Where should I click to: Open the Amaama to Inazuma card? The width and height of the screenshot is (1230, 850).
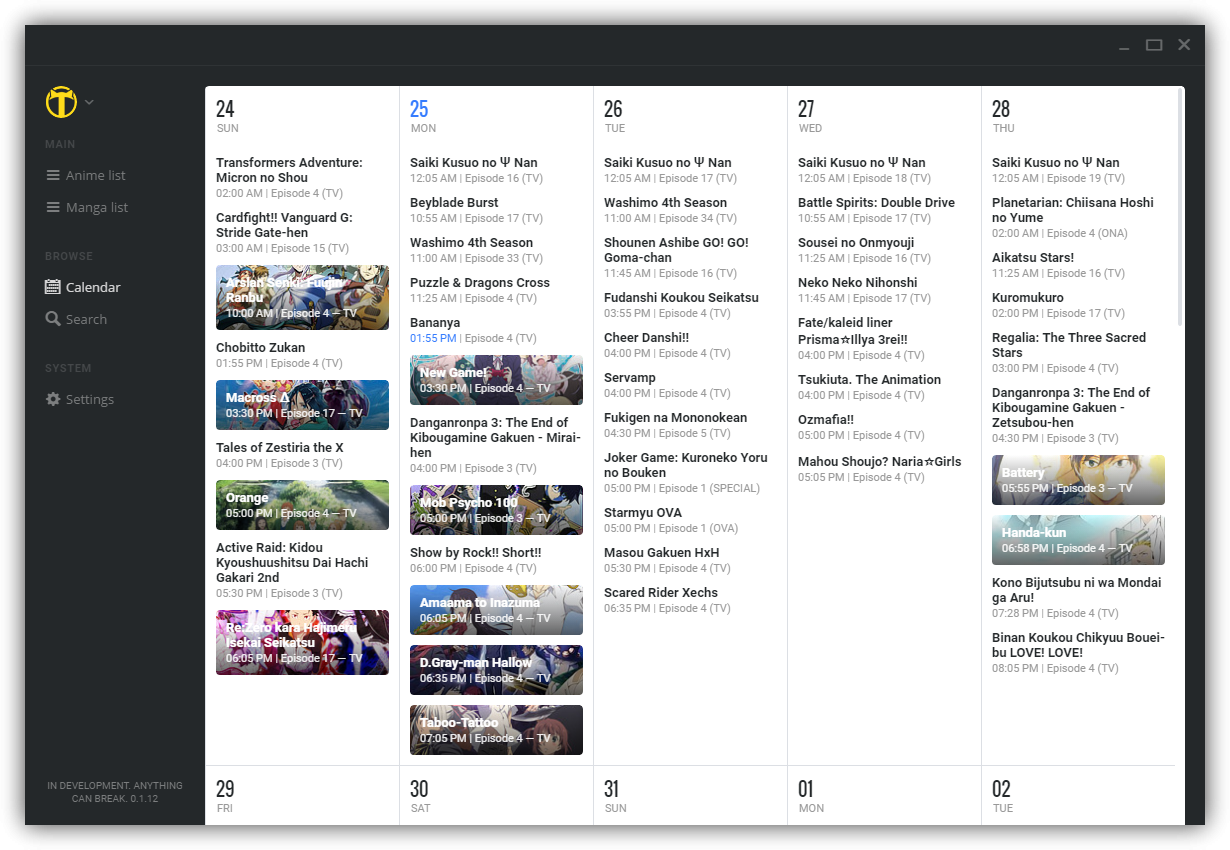496,610
